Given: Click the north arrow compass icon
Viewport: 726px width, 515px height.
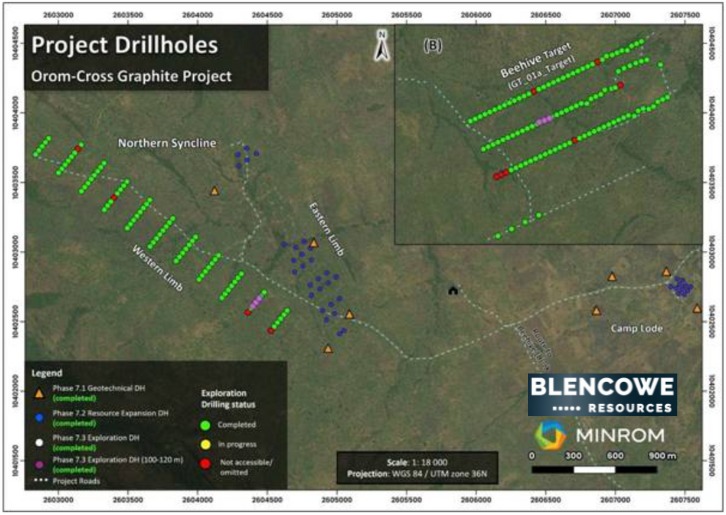Looking at the screenshot, I should [382, 45].
